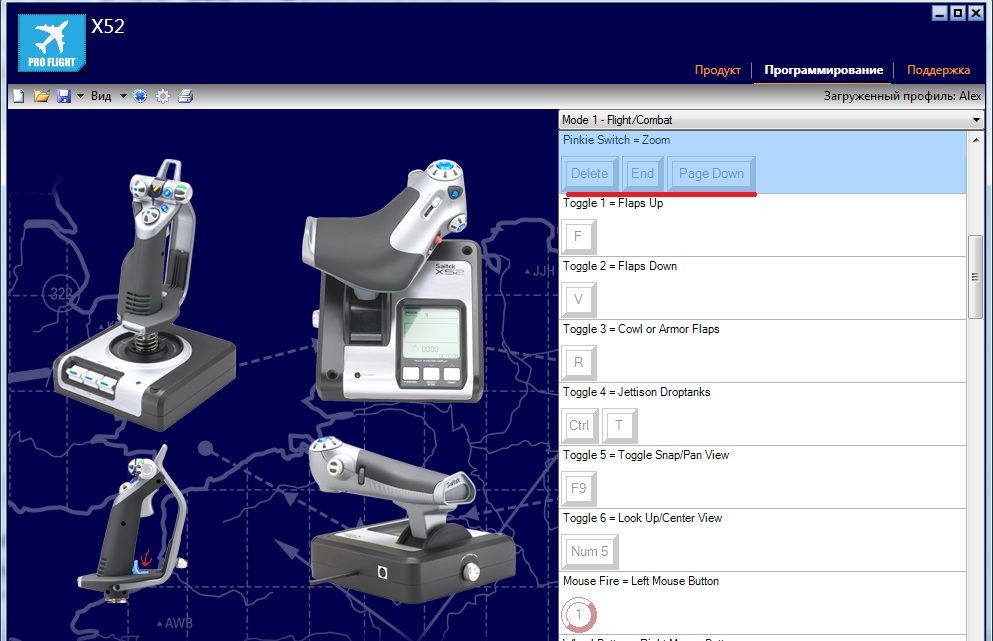Print the profile using the printer icon
Screen dimensions: 993x641
point(186,96)
